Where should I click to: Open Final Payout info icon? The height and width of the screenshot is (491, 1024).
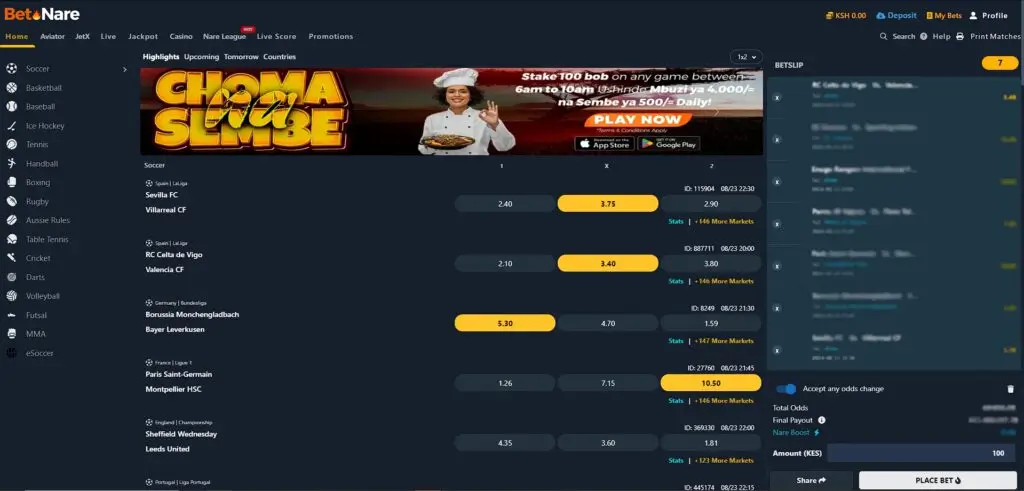coord(822,420)
